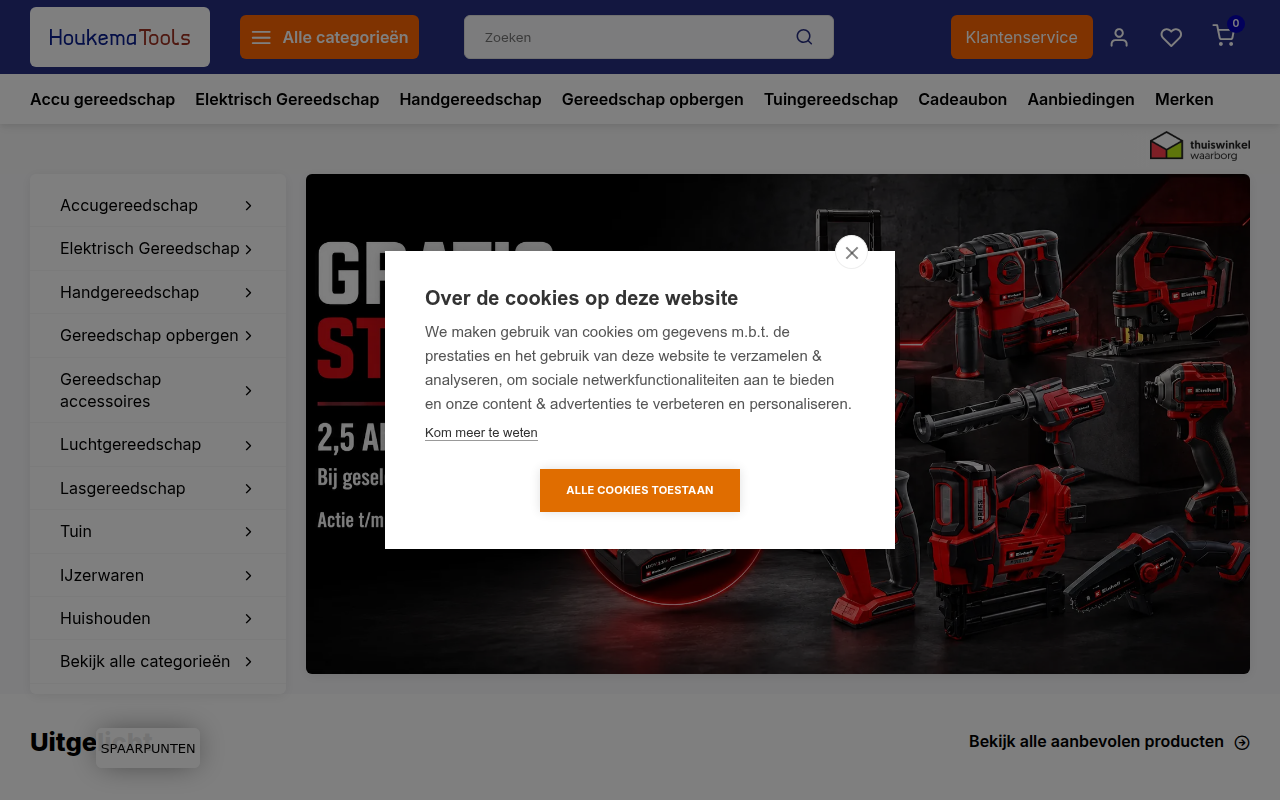1280x800 pixels.
Task: Click the search magnifier icon
Action: pyautogui.click(x=804, y=37)
